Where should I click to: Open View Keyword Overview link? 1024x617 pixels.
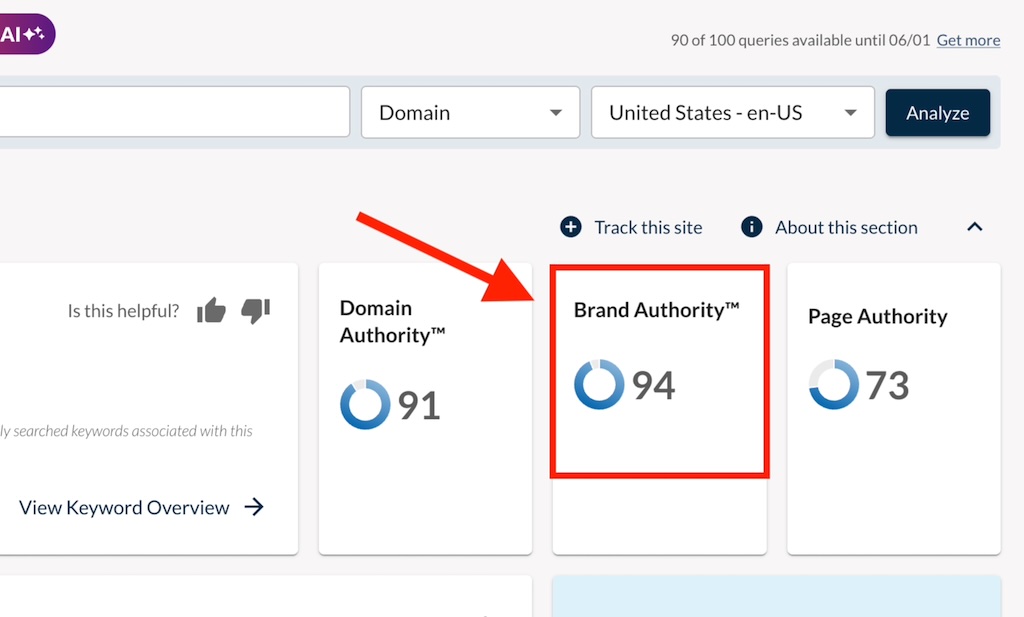124,507
